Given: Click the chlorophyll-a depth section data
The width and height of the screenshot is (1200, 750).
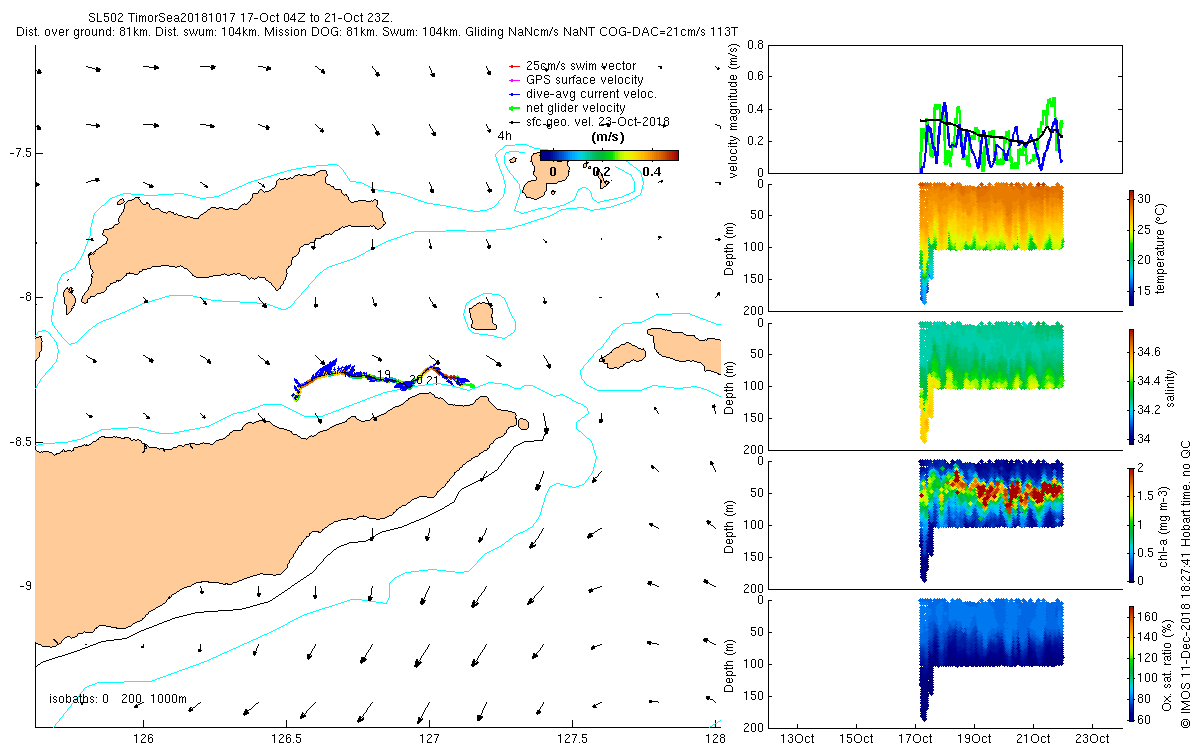Looking at the screenshot, I should 992,493.
